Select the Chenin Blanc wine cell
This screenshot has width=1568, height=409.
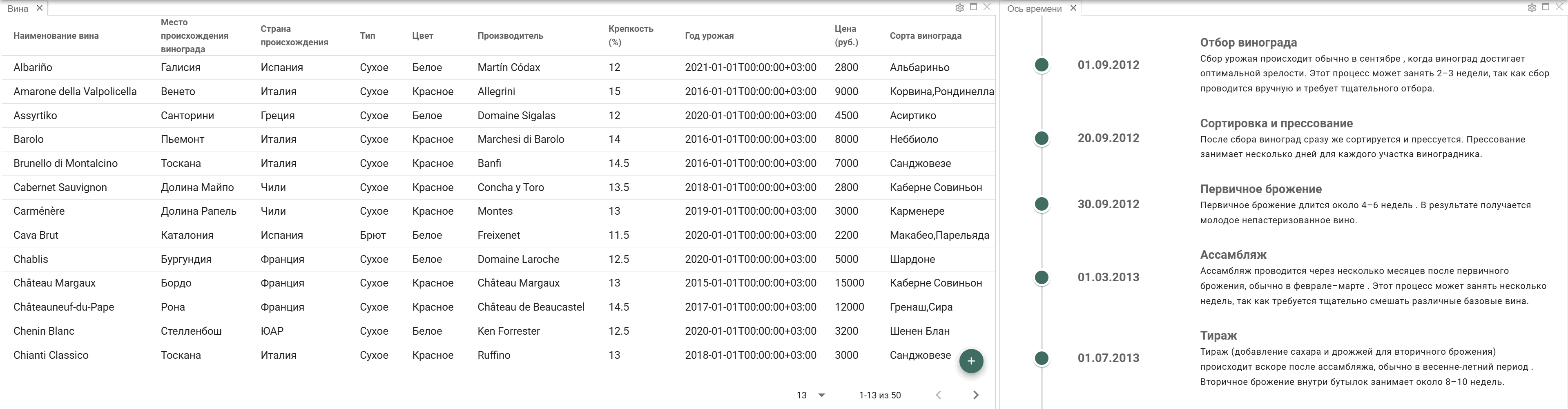[x=44, y=331]
